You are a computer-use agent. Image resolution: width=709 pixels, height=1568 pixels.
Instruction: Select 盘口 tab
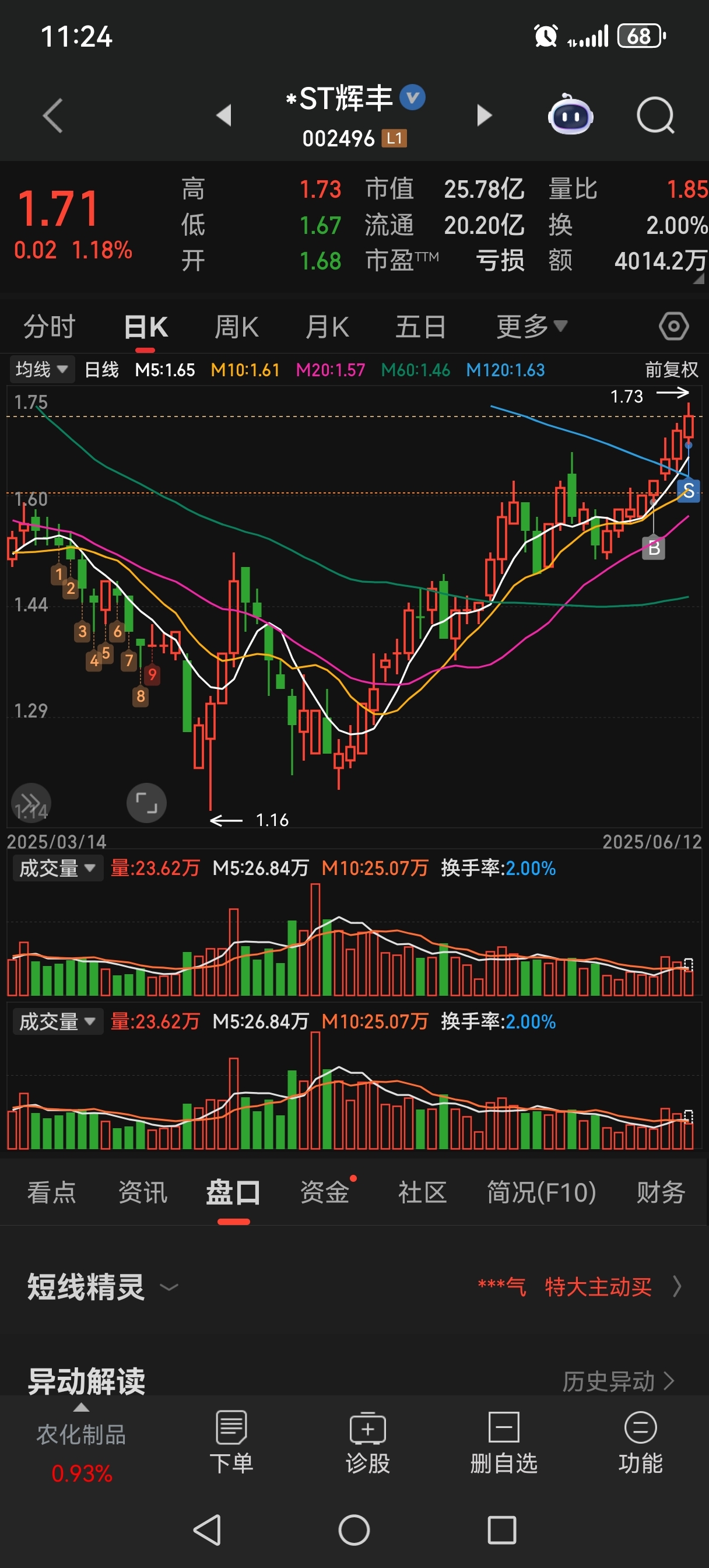pyautogui.click(x=233, y=1192)
